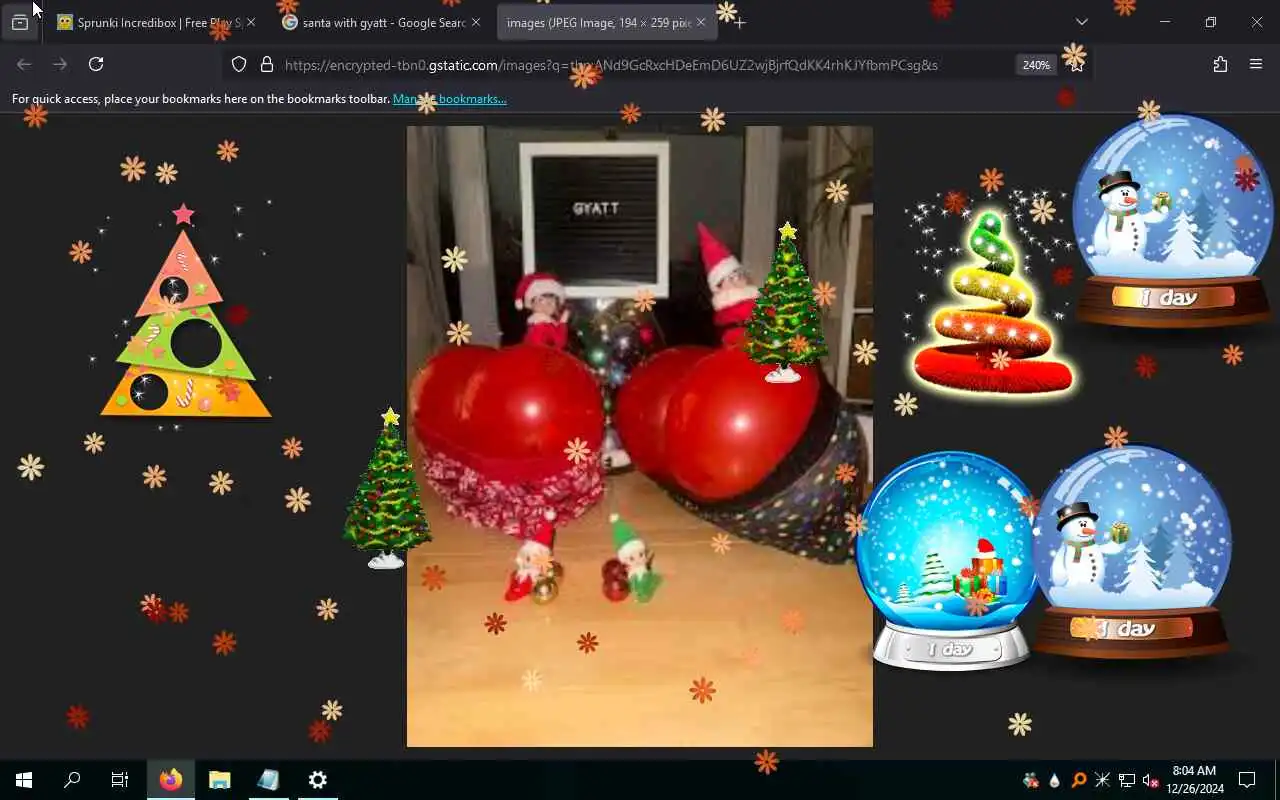Restore down the Firefox window
Viewport: 1280px width, 800px height.
pyautogui.click(x=1211, y=22)
